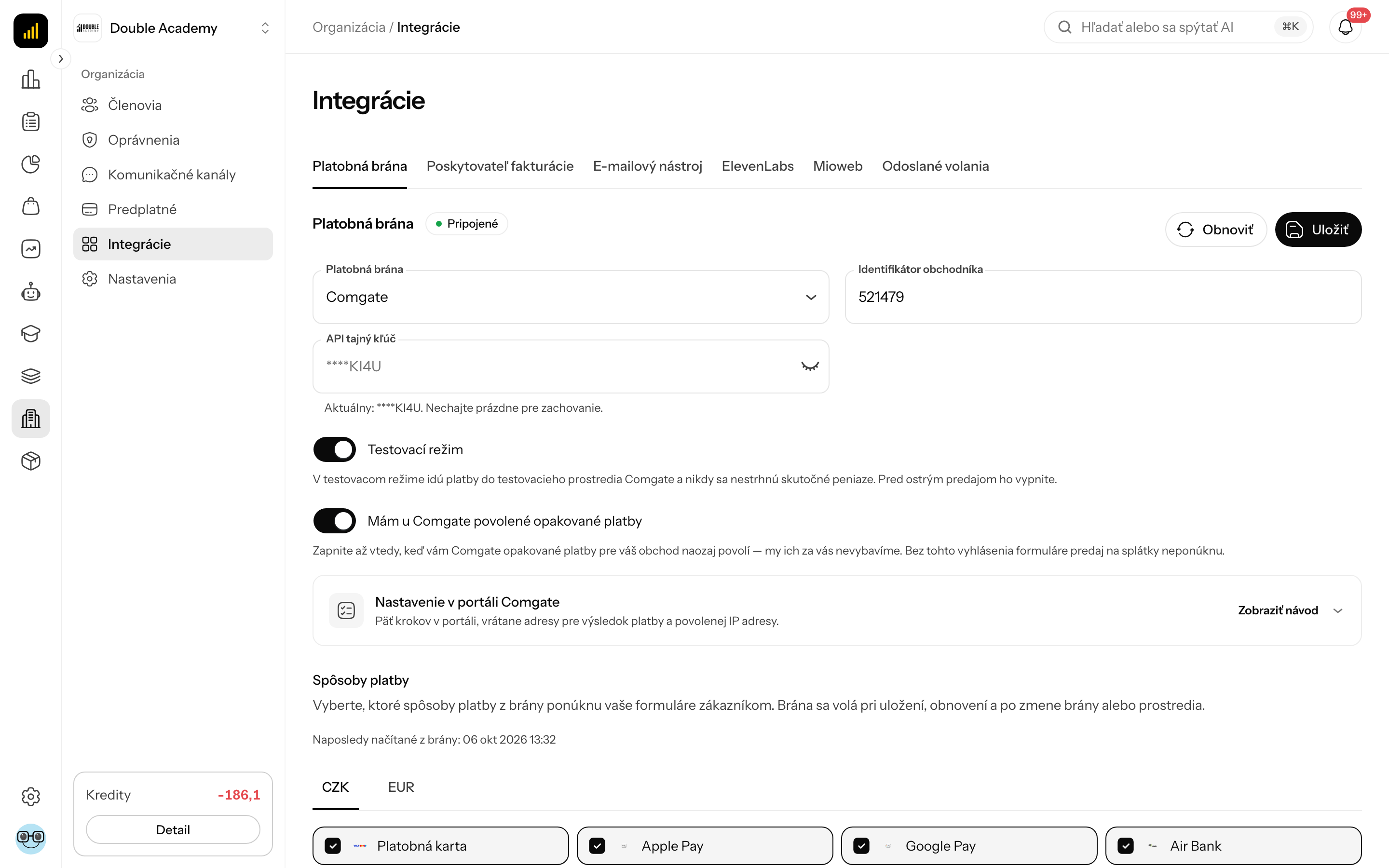Open the Kredity Detail button
The height and width of the screenshot is (868, 1389).
173,829
